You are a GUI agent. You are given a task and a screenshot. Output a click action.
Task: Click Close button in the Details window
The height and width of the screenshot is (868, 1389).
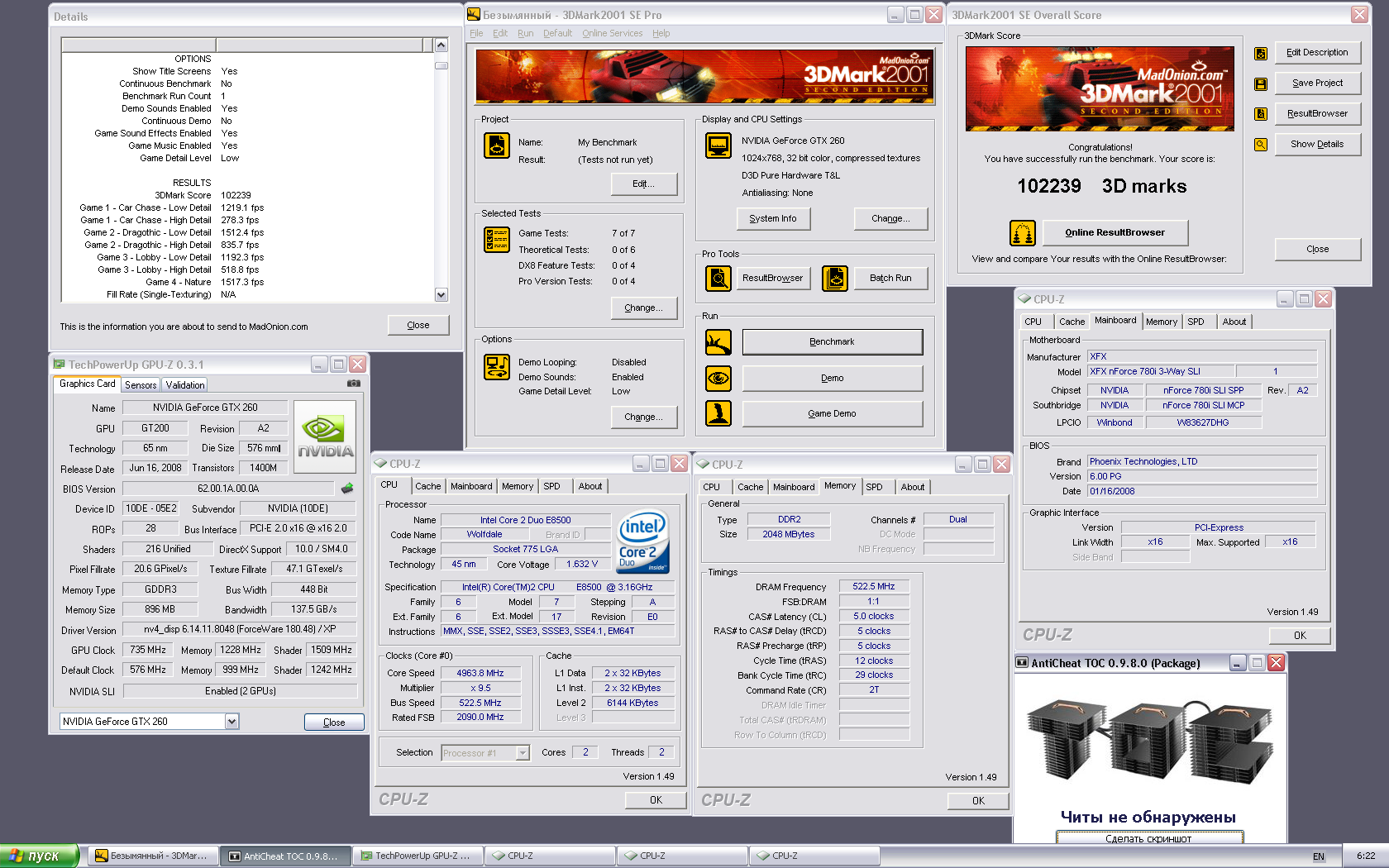418,326
